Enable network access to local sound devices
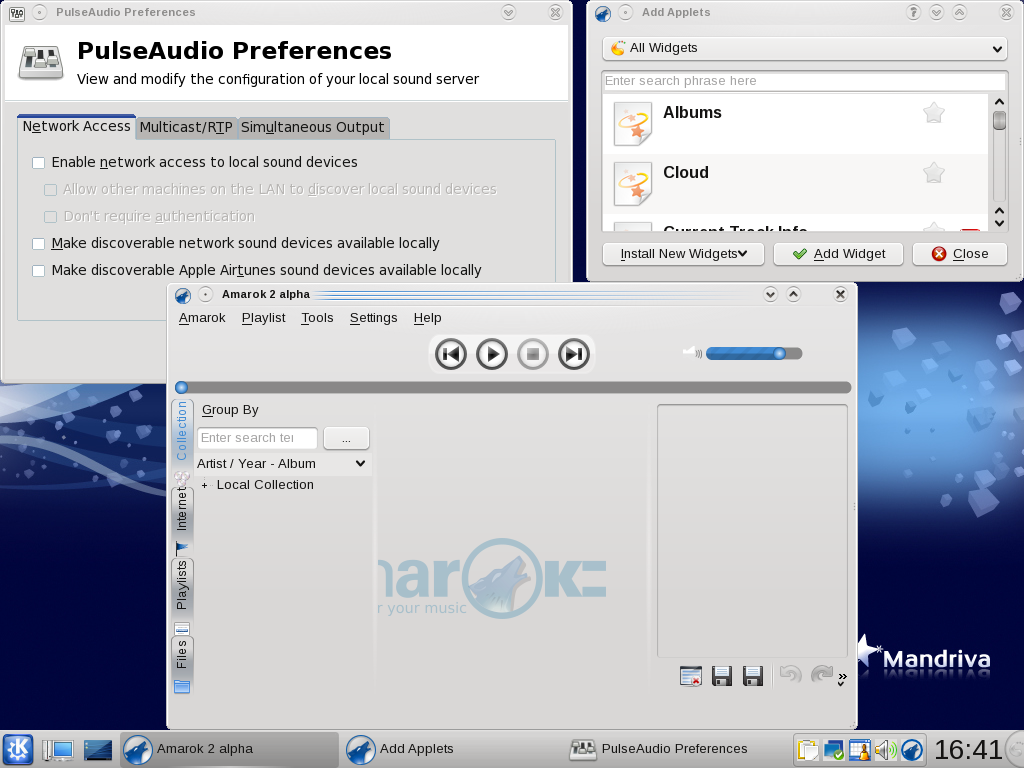 (39, 163)
